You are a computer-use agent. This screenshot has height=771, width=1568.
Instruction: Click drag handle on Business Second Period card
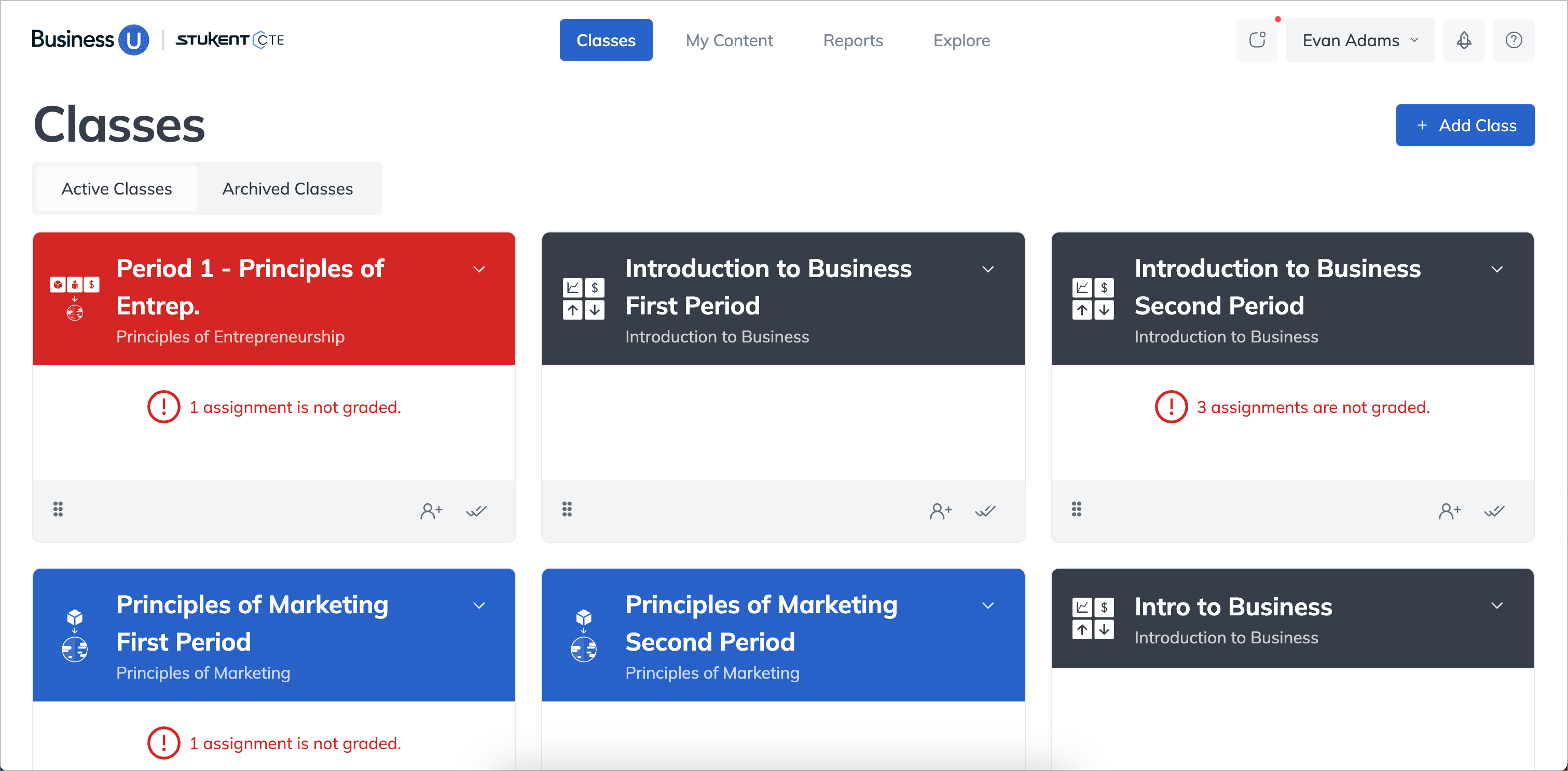tap(1076, 510)
